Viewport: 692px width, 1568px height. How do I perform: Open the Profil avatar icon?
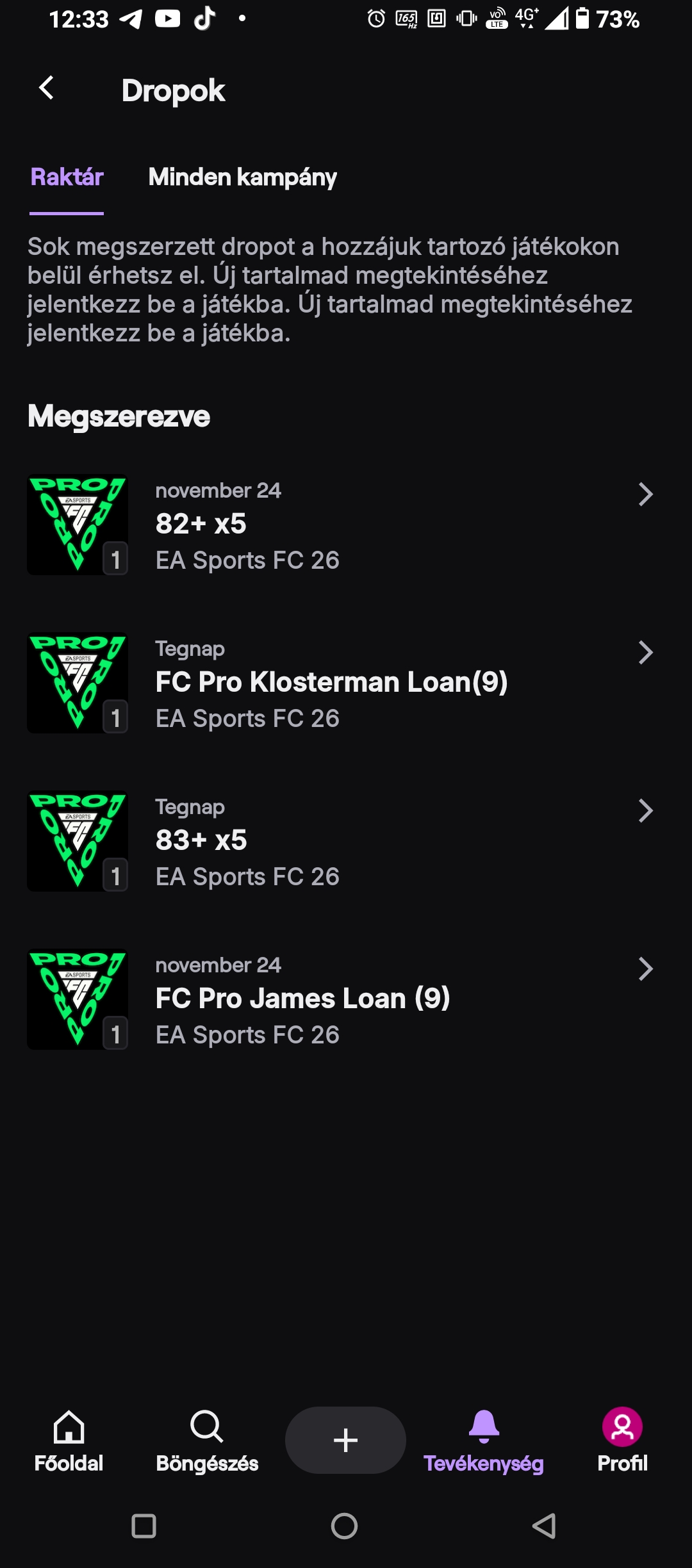[622, 1427]
